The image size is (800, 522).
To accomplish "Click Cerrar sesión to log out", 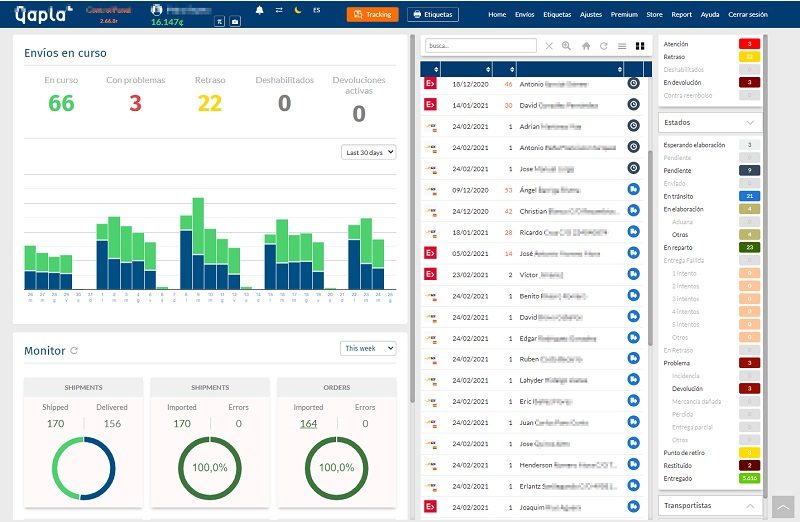I will [747, 14].
